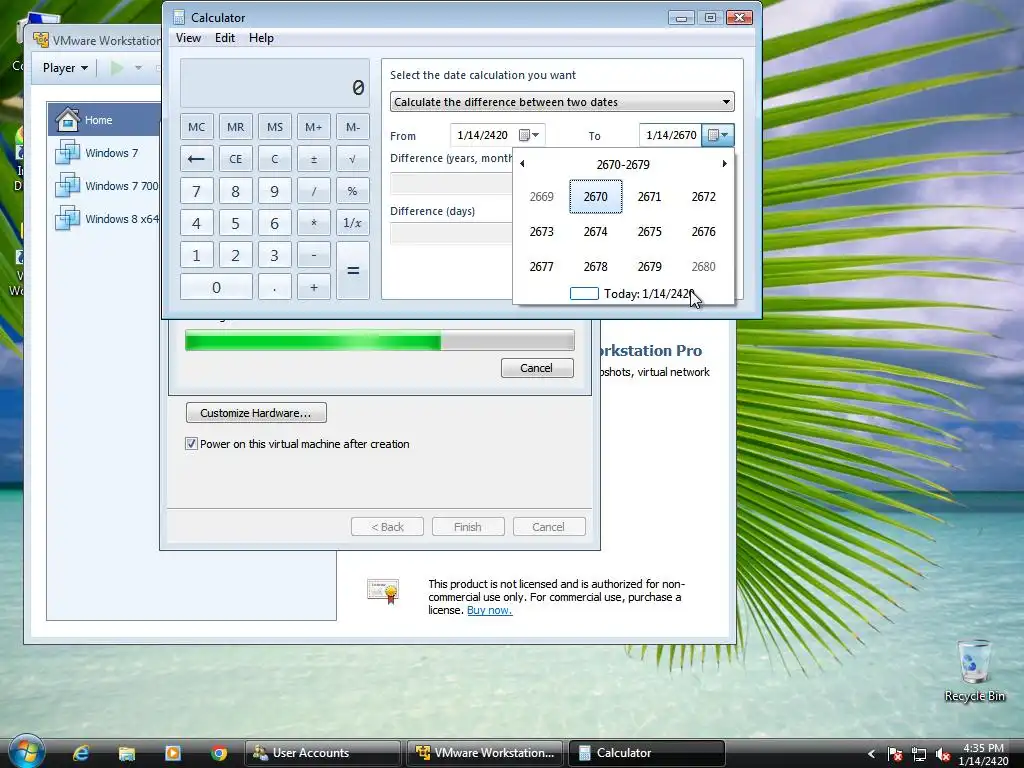This screenshot has height=768, width=1024.
Task: Launch Internet Explorer from the taskbar
Action: 81,753
